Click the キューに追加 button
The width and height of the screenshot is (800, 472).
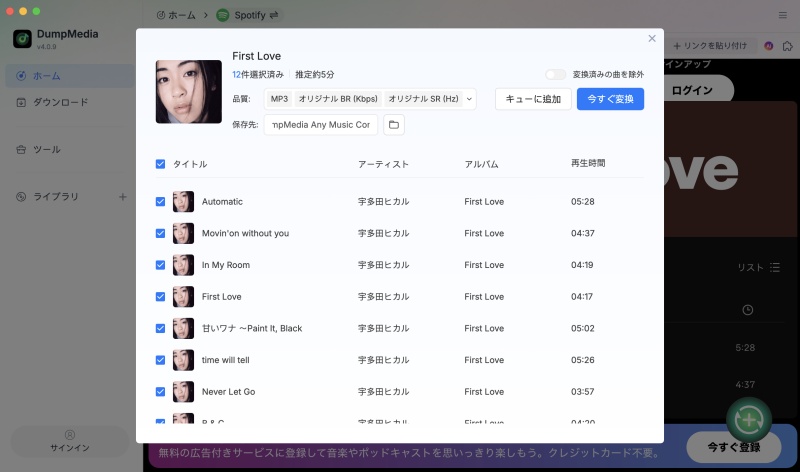tap(533, 99)
